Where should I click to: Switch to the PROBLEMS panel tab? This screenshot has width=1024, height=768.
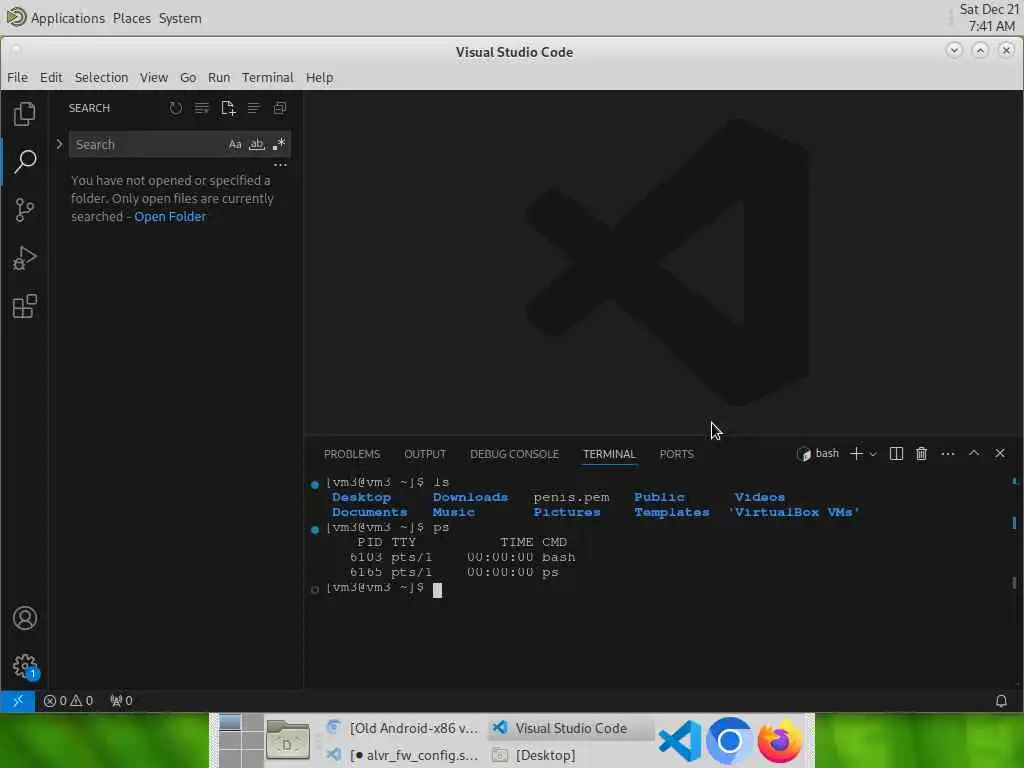[x=352, y=454]
